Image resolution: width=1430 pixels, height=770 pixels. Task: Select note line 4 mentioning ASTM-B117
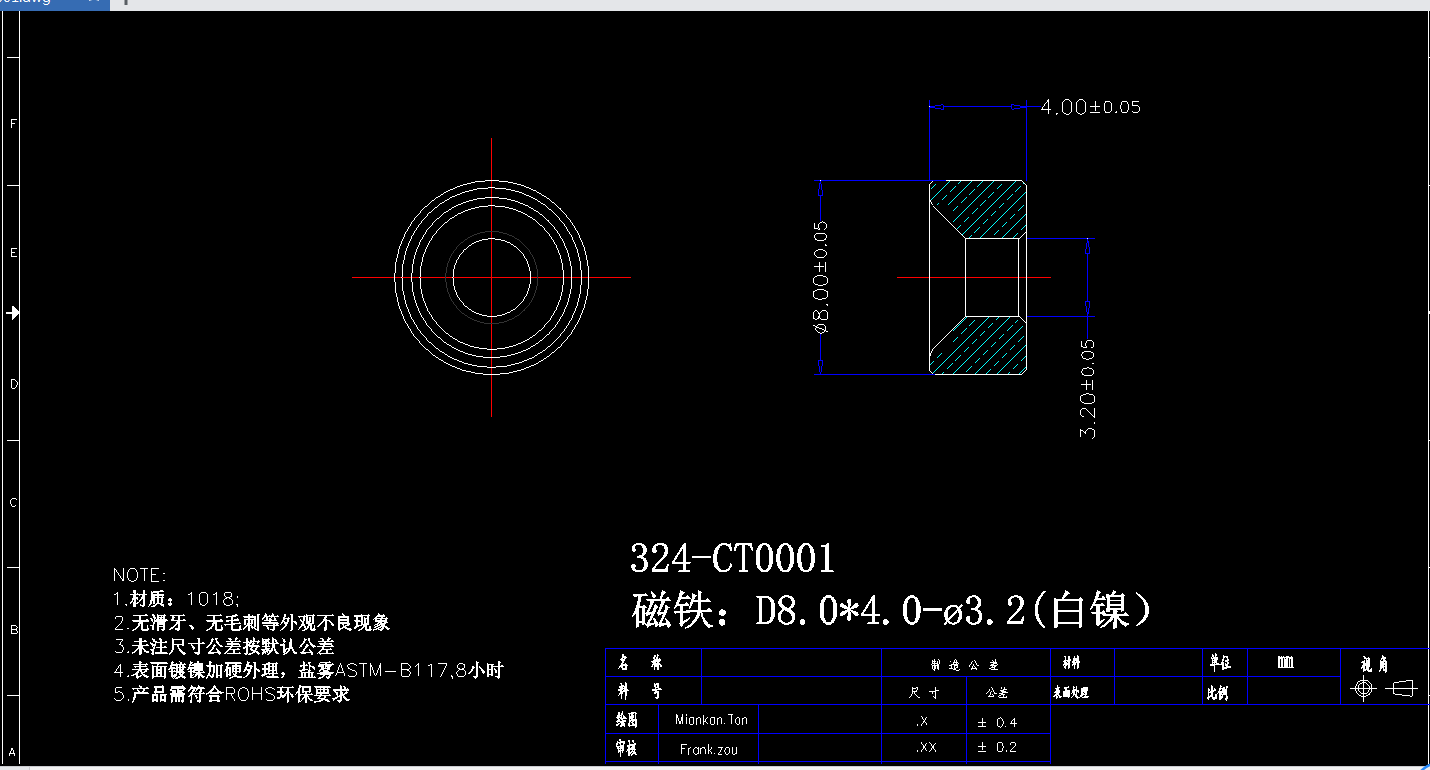[308, 671]
